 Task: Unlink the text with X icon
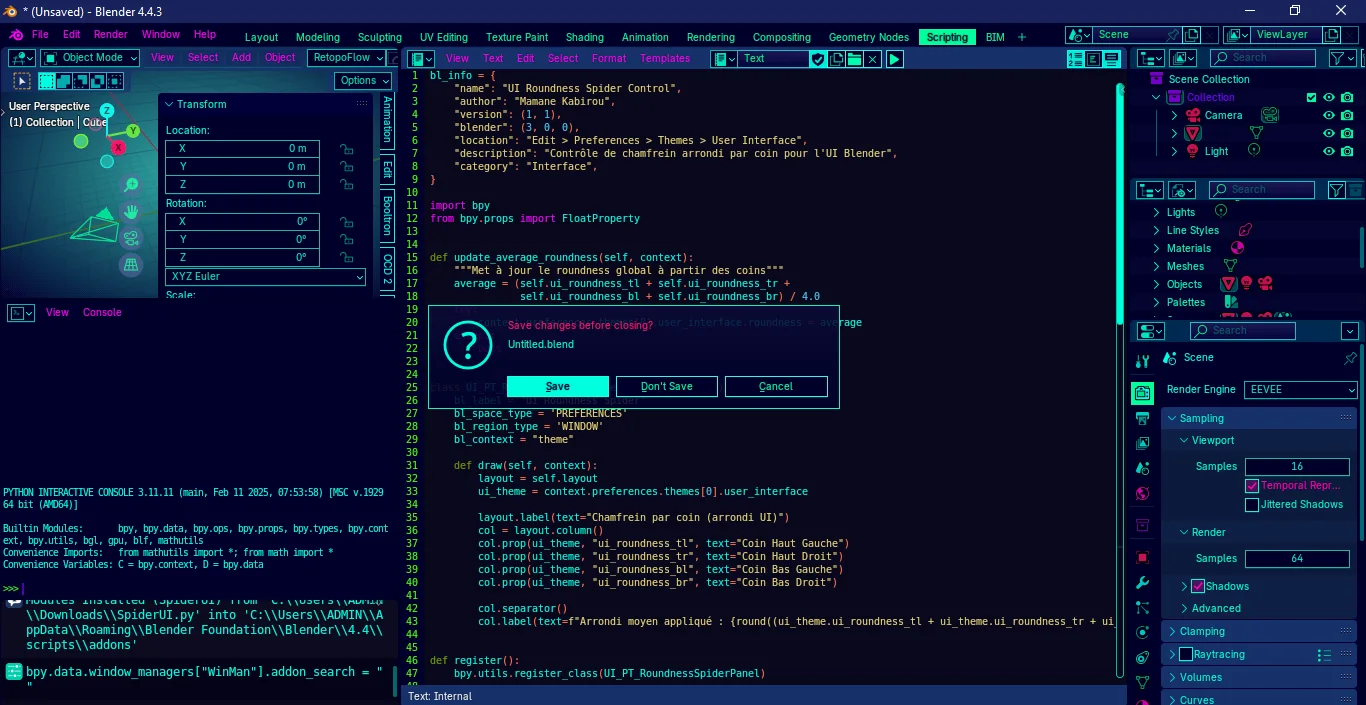click(872, 59)
